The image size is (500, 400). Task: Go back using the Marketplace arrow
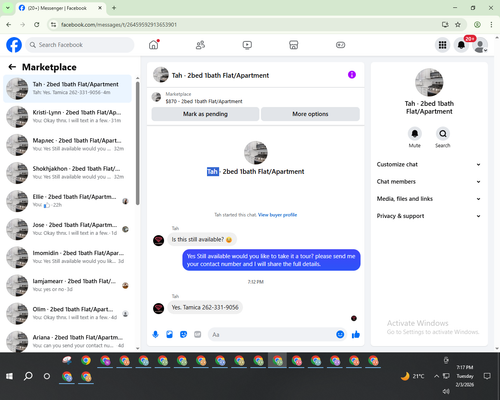[x=12, y=67]
